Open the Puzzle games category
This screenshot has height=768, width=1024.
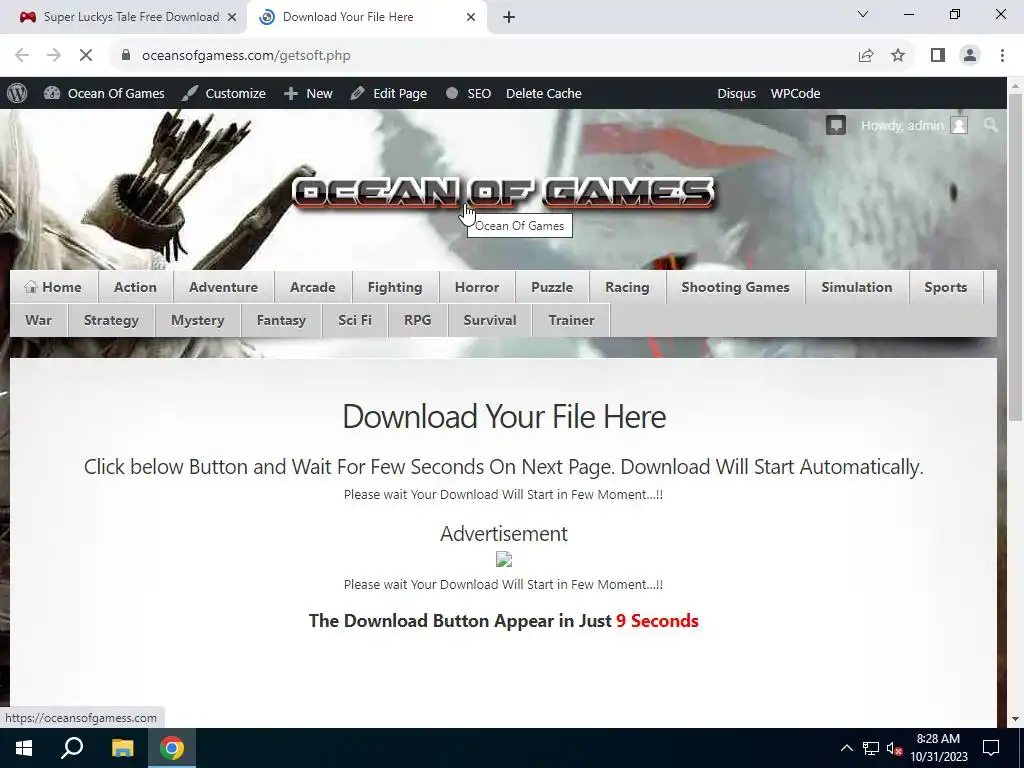(552, 287)
